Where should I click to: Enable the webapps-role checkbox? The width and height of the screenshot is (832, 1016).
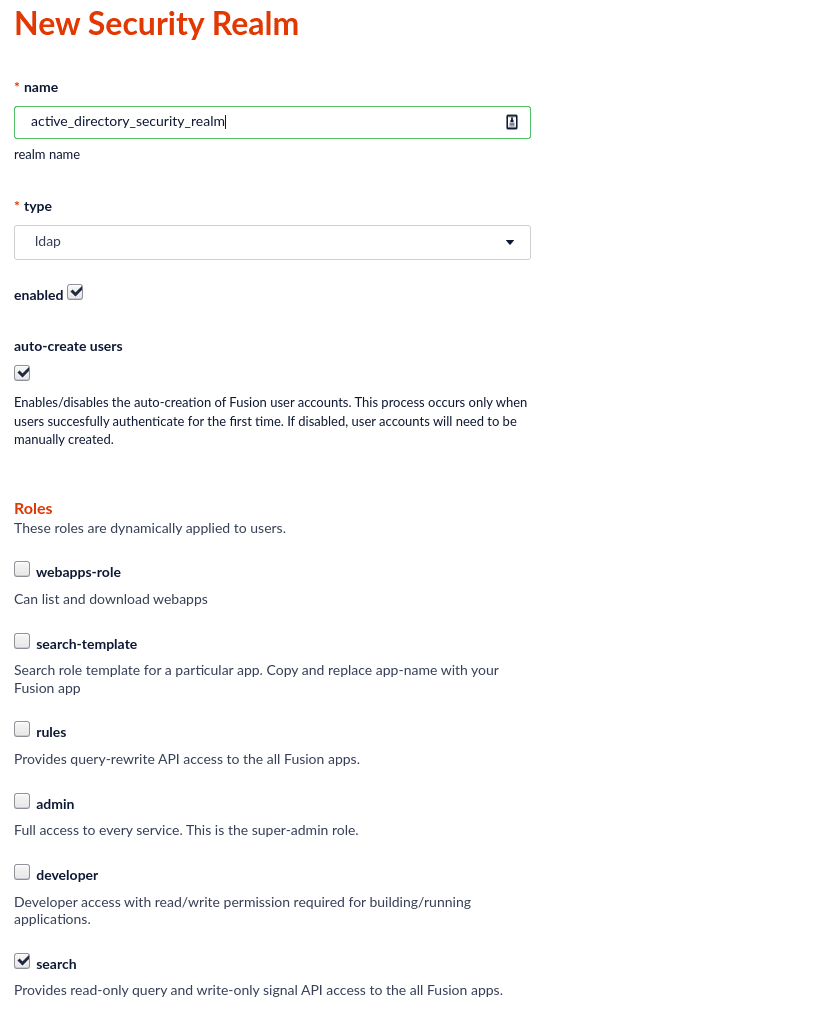coord(22,568)
